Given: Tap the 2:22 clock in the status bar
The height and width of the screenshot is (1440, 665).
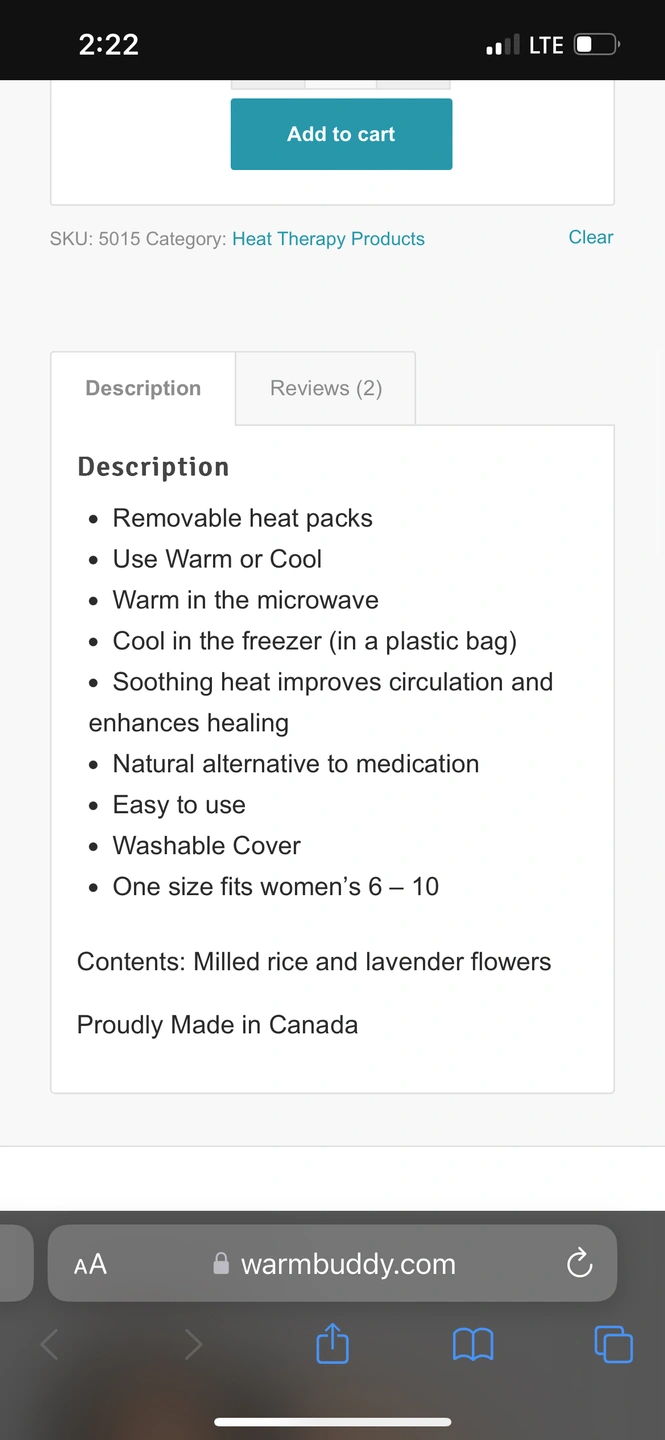Looking at the screenshot, I should point(108,44).
